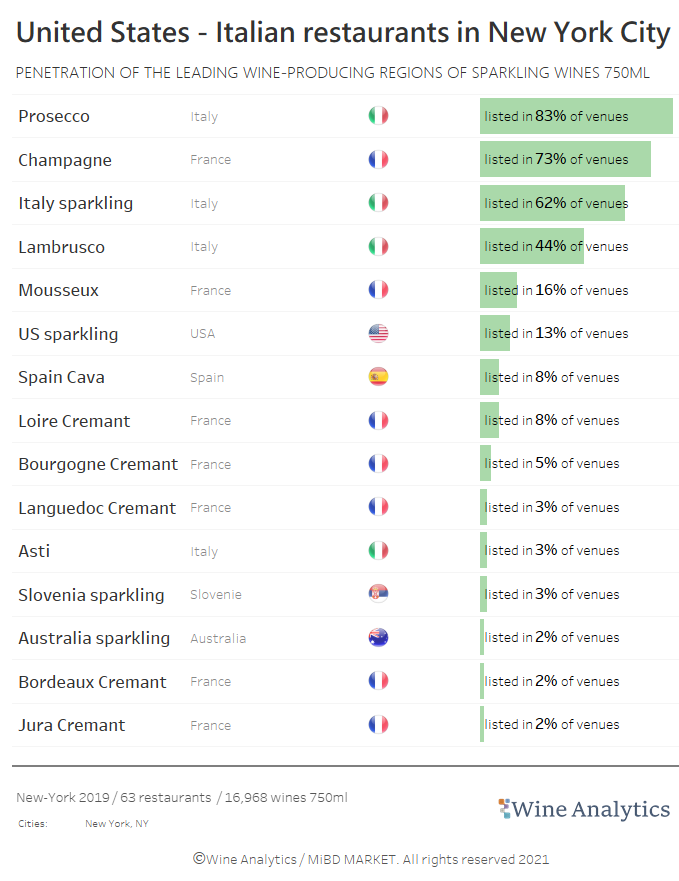Image resolution: width=679 pixels, height=881 pixels.
Task: Click the Languedoc Cremant row name
Action: [97, 508]
